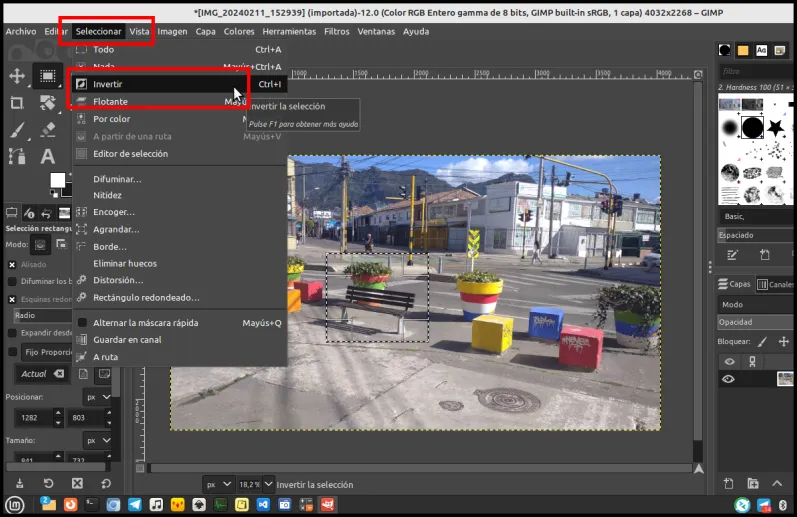Toggle Alisado checkbox

point(12,264)
